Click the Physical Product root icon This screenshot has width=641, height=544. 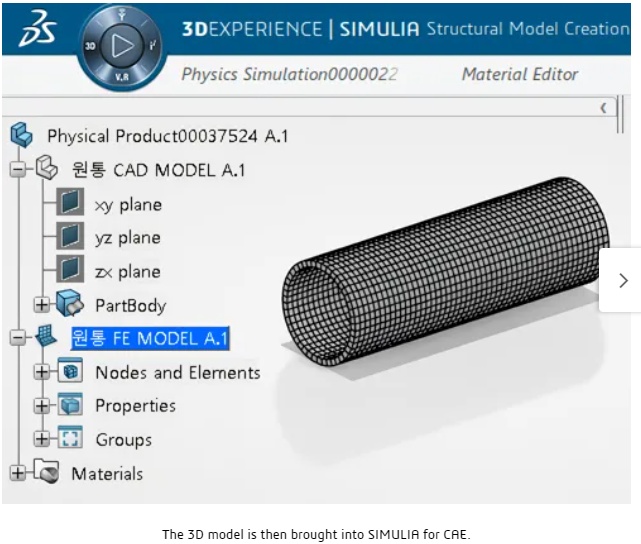22,135
